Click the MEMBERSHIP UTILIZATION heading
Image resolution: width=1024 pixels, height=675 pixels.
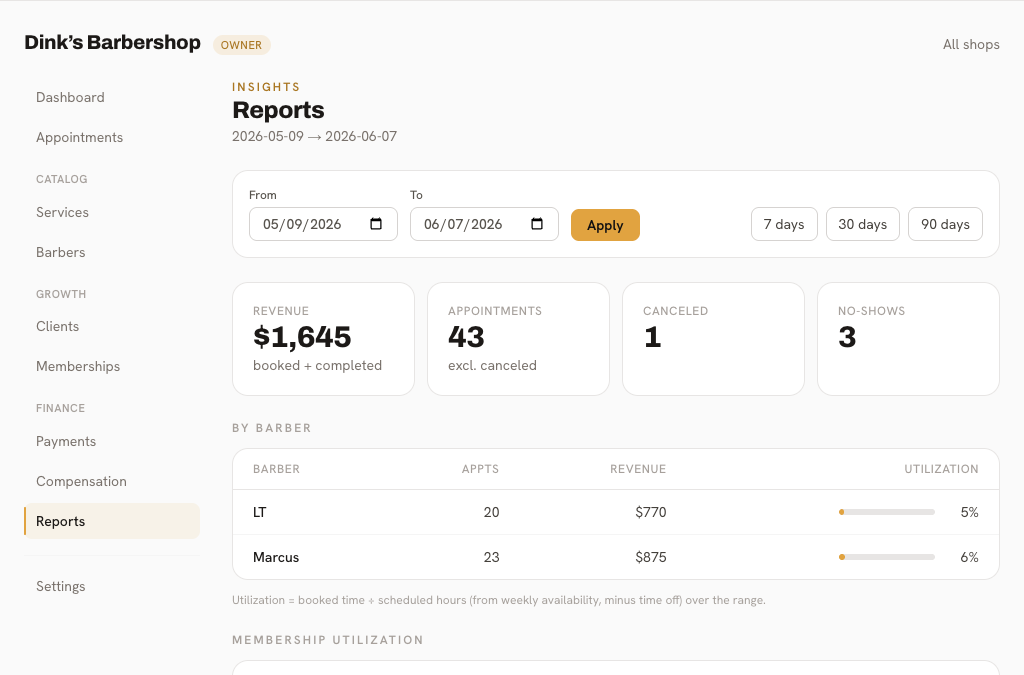point(327,640)
